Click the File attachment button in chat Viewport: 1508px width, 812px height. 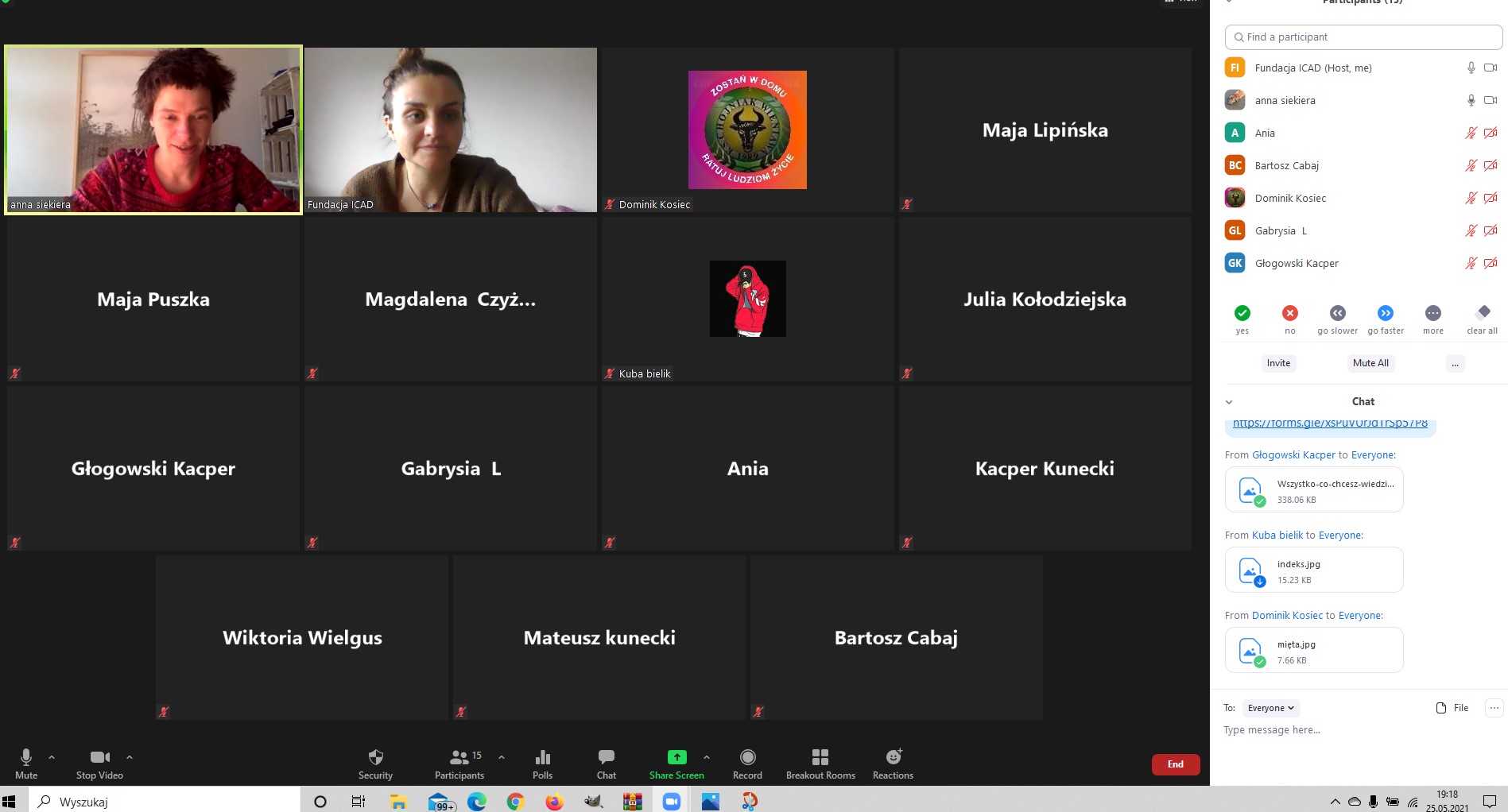tap(1452, 708)
